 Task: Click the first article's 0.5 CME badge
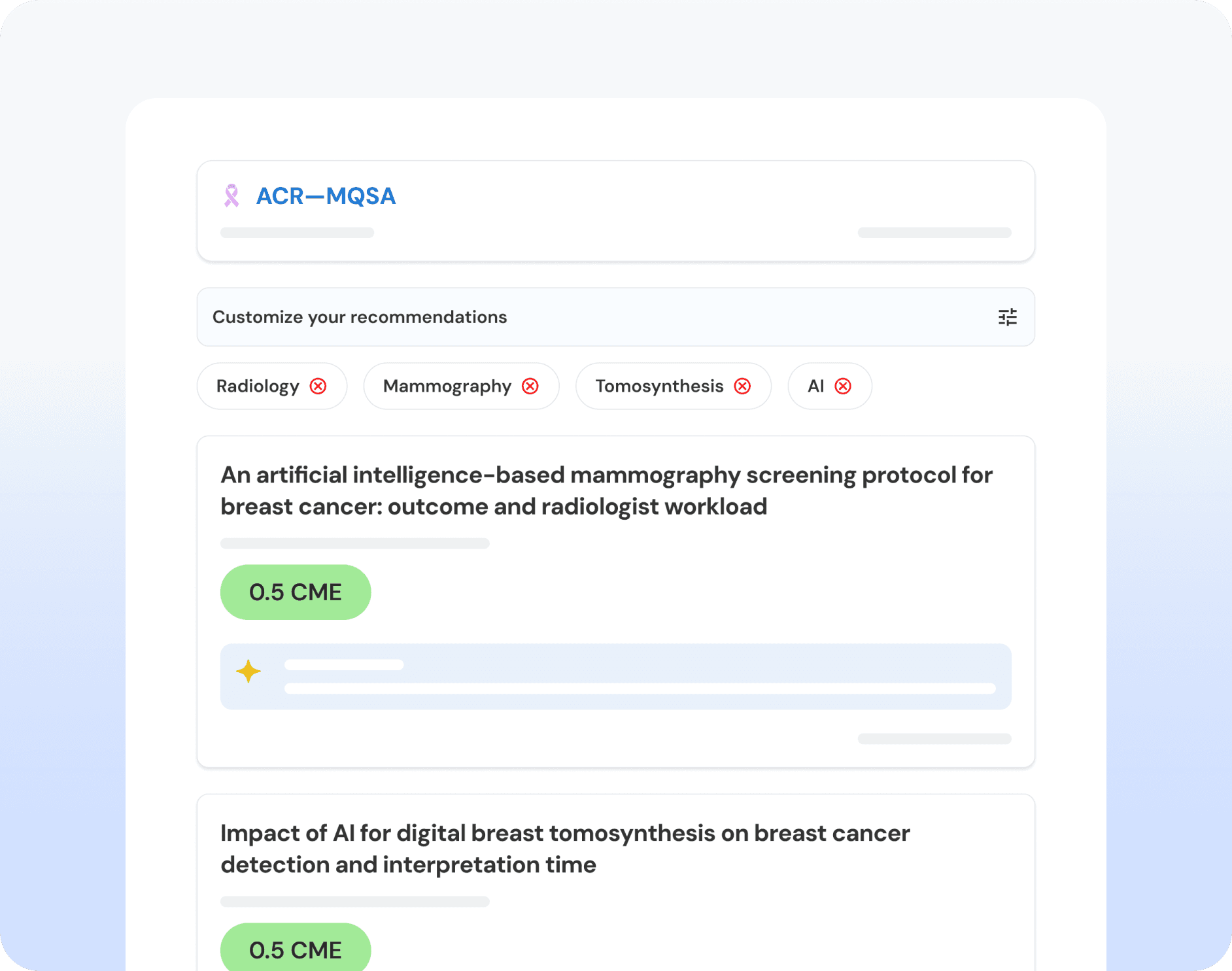point(296,592)
